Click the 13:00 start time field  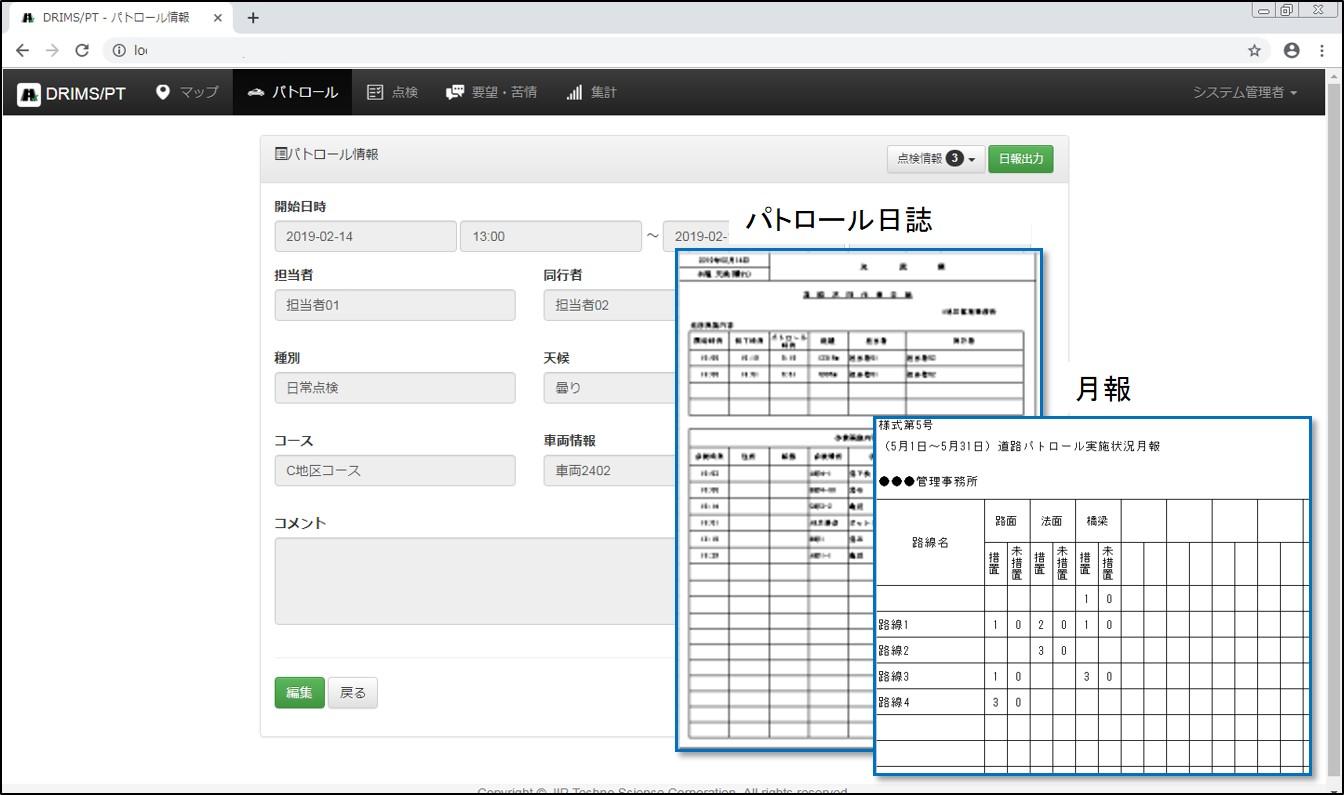[550, 237]
